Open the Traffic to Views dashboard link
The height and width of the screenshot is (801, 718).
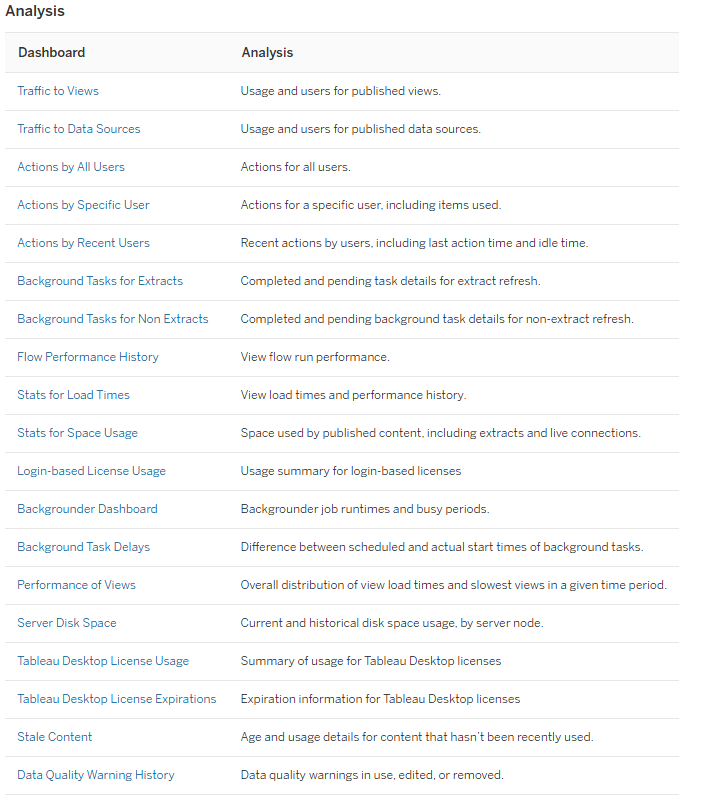[58, 91]
